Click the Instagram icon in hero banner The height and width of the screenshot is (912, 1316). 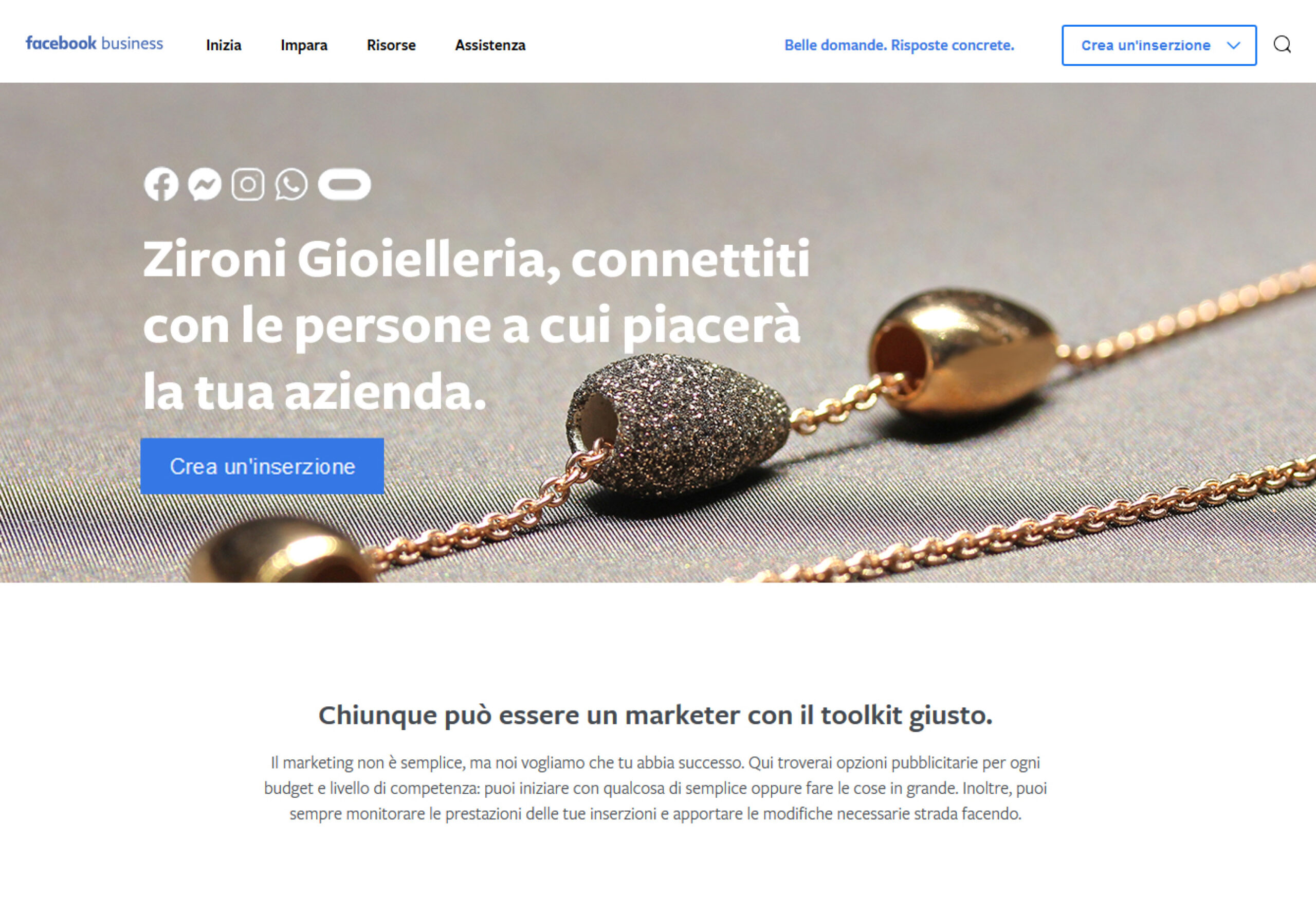click(x=248, y=184)
